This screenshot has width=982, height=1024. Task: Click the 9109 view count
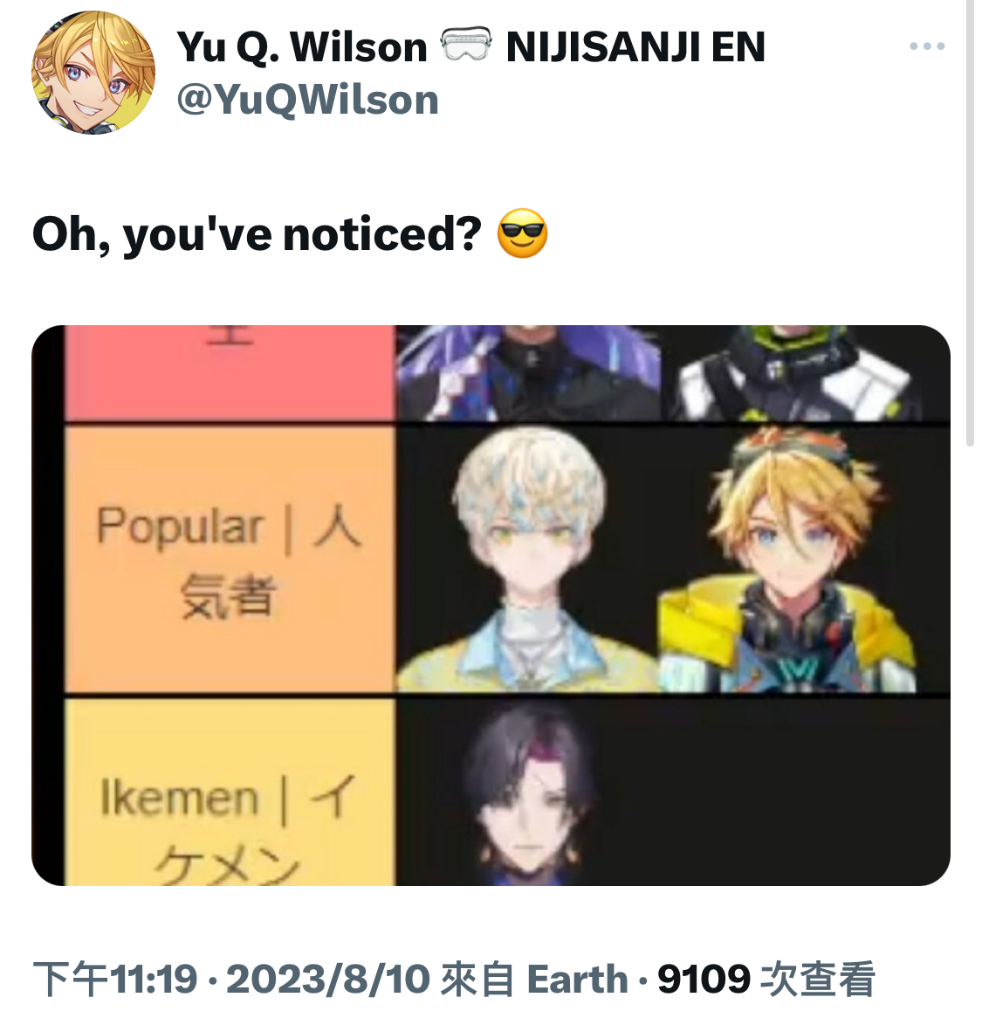(x=704, y=980)
